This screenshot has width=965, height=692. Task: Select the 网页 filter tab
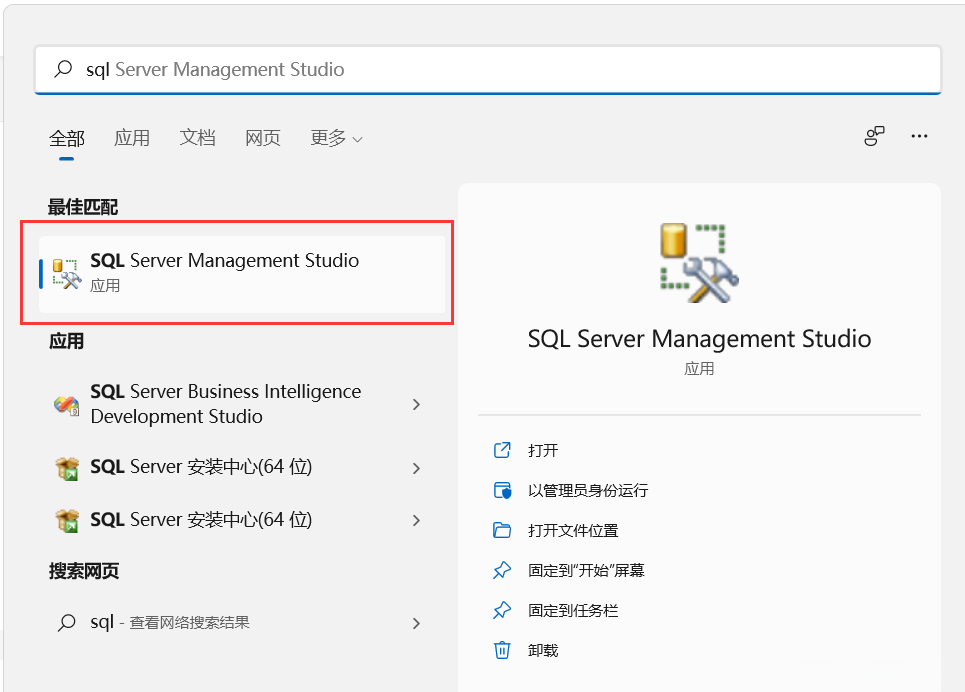[x=263, y=138]
